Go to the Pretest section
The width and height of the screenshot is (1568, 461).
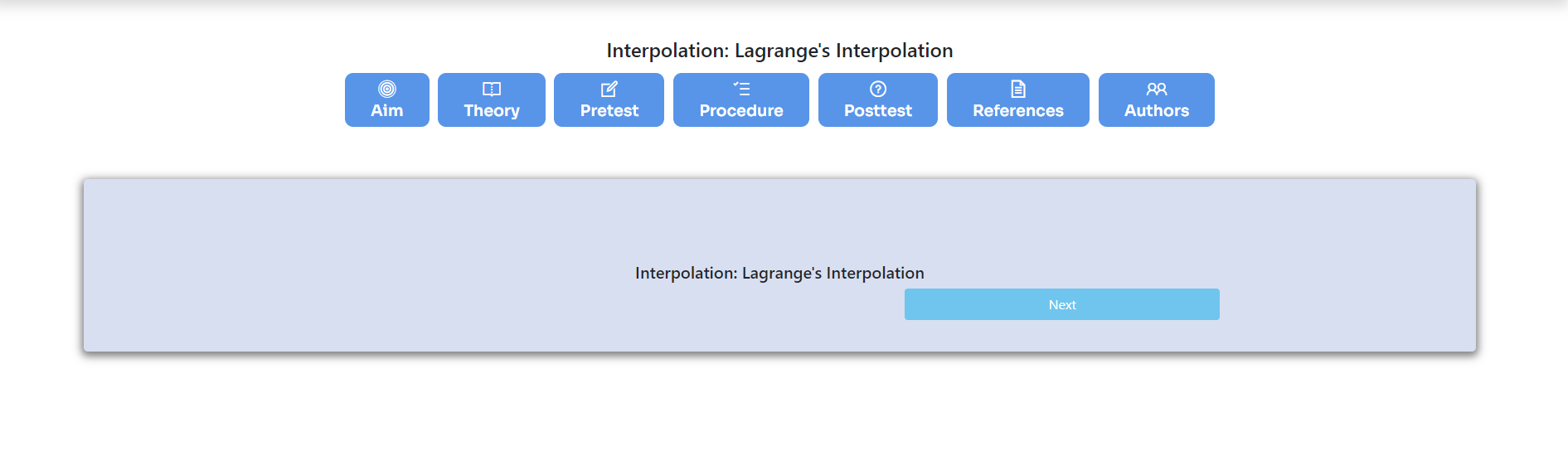[x=609, y=99]
